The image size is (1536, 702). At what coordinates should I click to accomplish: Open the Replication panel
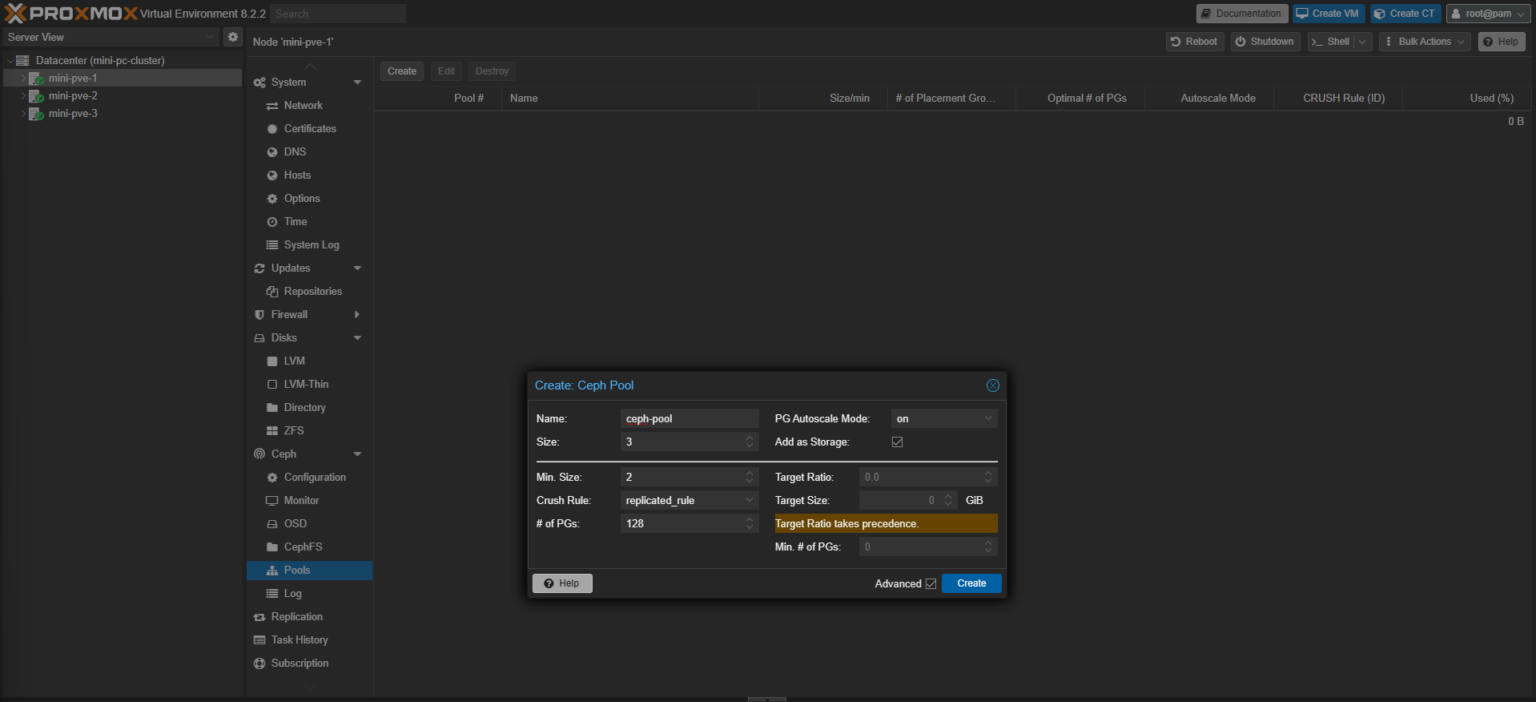coord(296,616)
